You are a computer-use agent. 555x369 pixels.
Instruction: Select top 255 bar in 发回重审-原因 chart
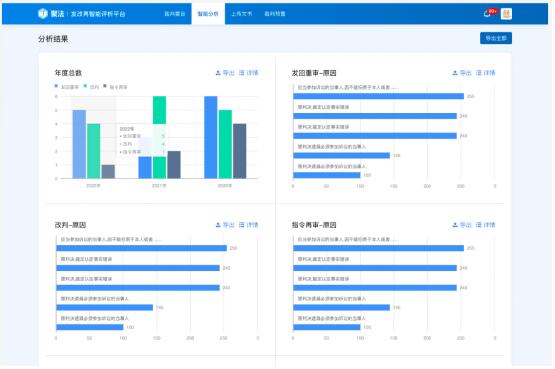coord(378,96)
